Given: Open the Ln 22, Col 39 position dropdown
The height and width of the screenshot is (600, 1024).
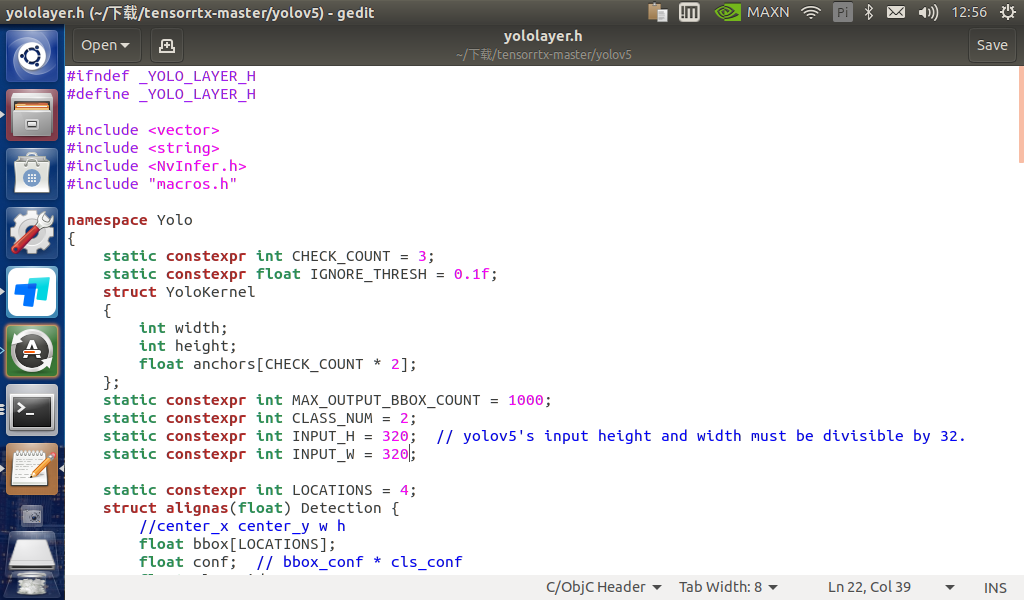Looking at the screenshot, I should coord(891,587).
